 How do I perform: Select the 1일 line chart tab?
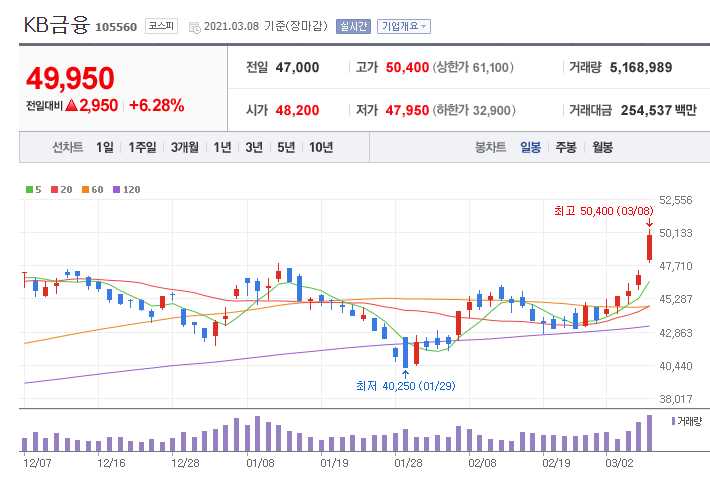click(x=105, y=147)
